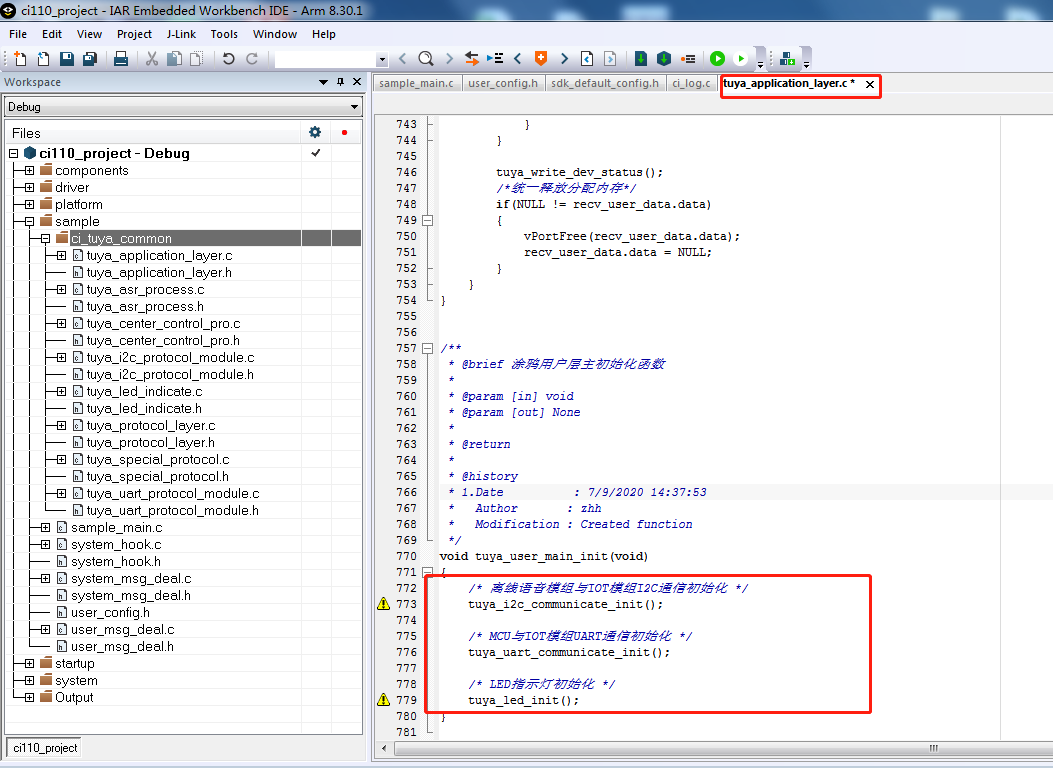Expand the startup folder
The width and height of the screenshot is (1053, 768).
(x=30, y=663)
